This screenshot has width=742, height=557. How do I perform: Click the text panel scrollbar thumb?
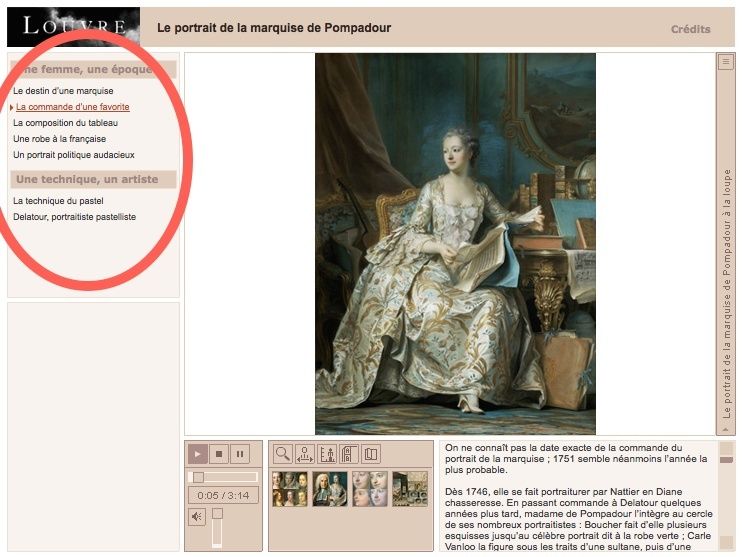tap(726, 460)
